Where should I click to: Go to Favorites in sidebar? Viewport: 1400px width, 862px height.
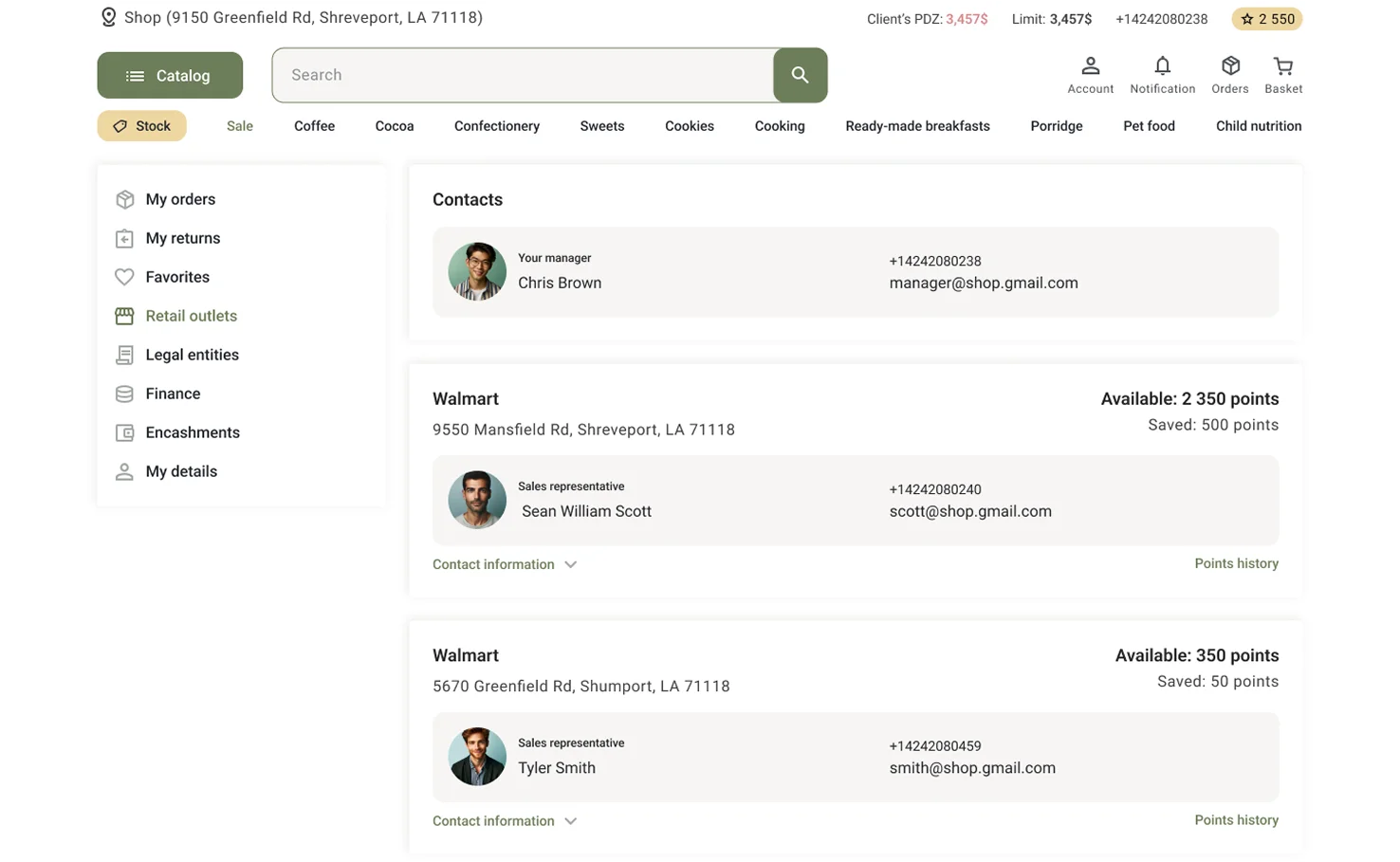[177, 277]
